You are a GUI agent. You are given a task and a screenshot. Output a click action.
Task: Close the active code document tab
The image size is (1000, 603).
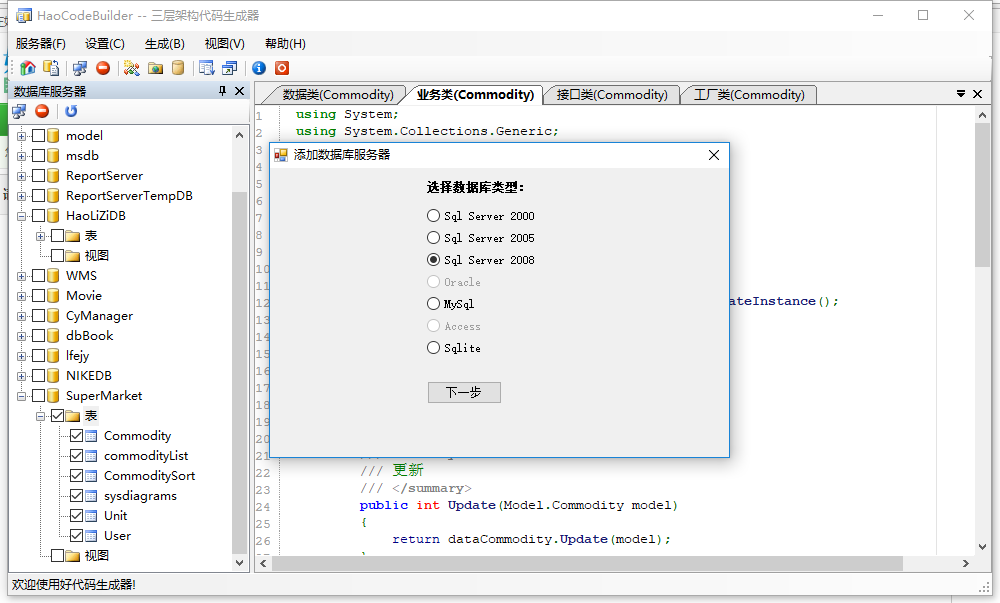tap(977, 94)
